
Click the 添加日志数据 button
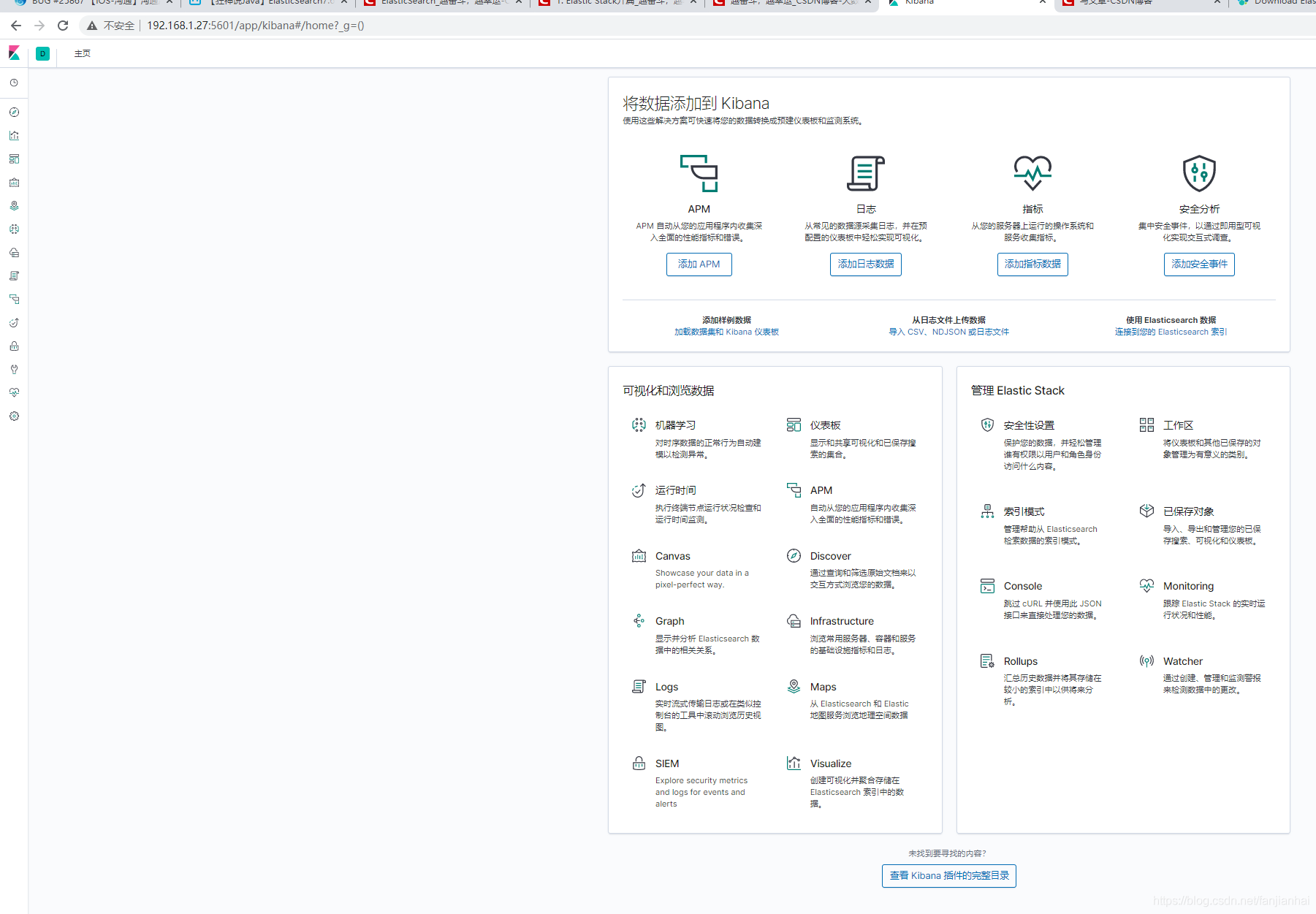click(x=866, y=264)
